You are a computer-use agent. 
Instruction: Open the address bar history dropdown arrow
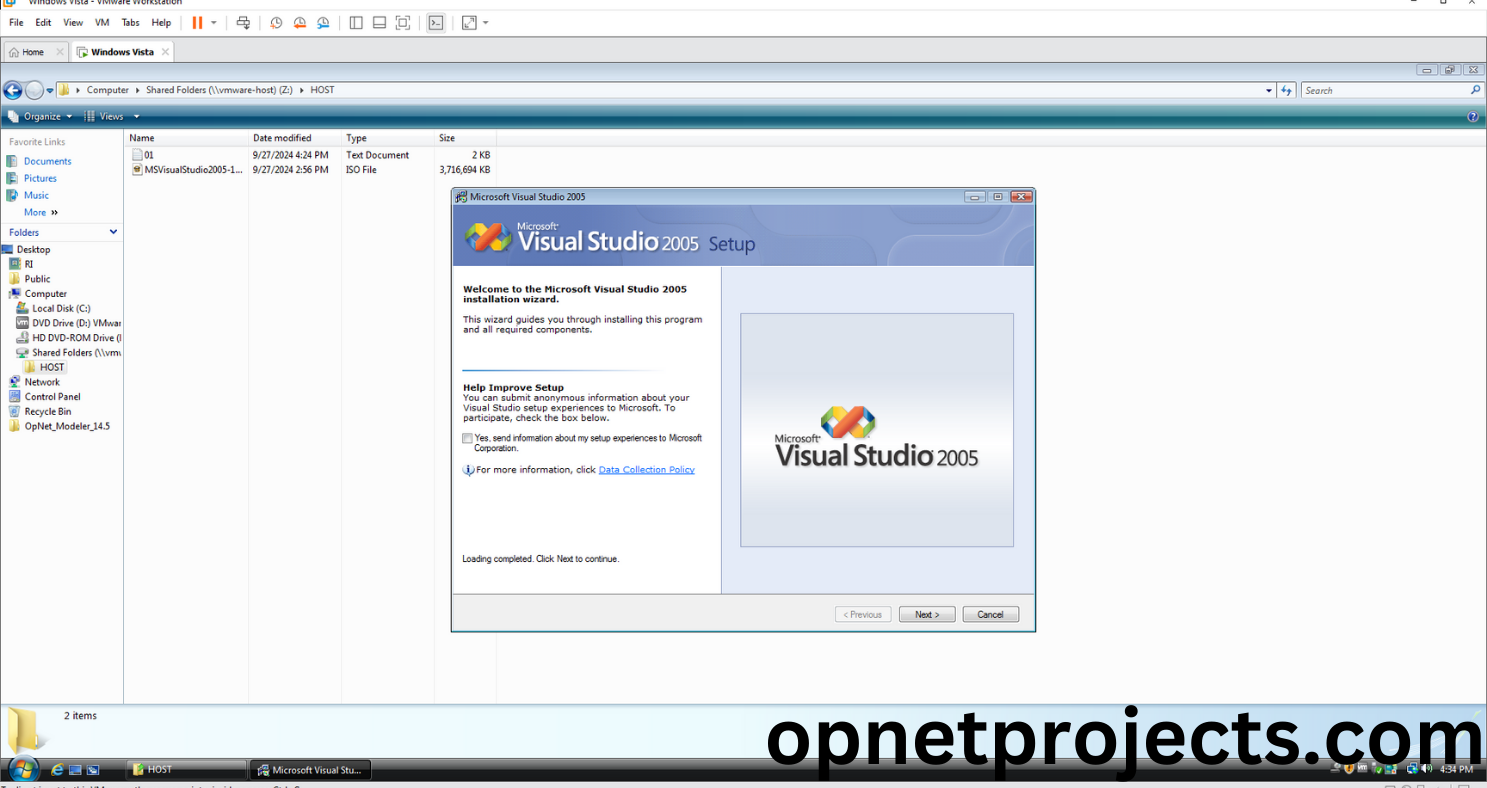click(x=1269, y=90)
